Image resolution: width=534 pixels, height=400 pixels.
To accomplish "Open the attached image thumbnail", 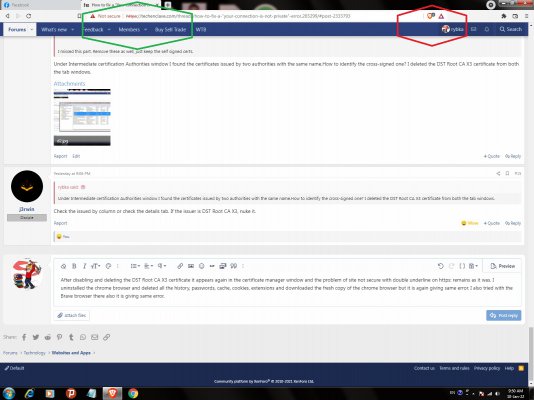I will pyautogui.click(x=82, y=117).
